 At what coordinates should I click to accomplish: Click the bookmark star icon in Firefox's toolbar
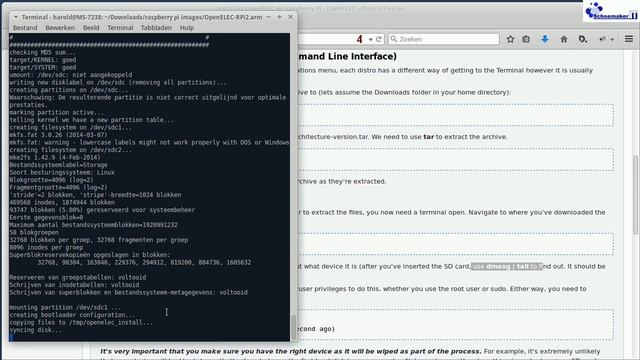point(510,39)
